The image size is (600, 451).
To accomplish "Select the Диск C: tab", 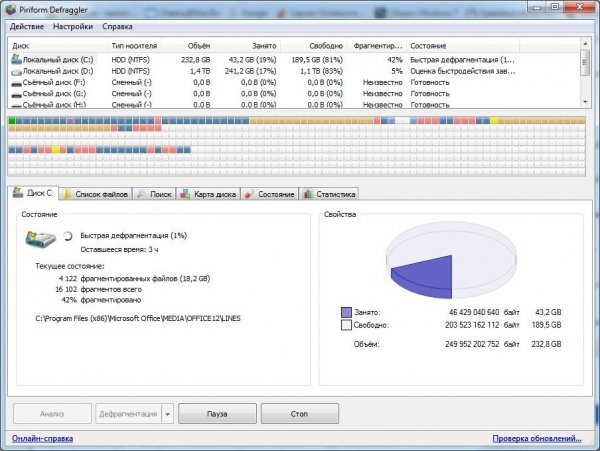I will (33, 193).
